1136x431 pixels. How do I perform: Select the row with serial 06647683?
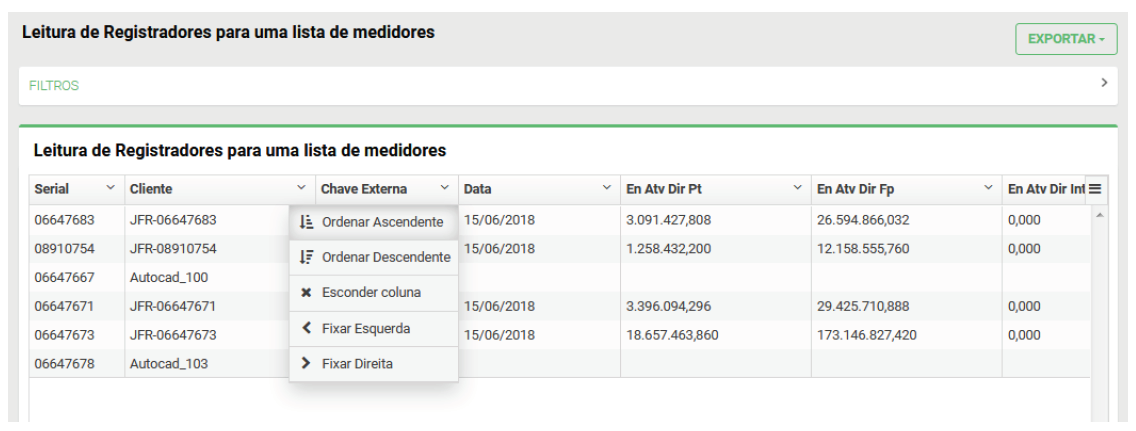pos(64,220)
